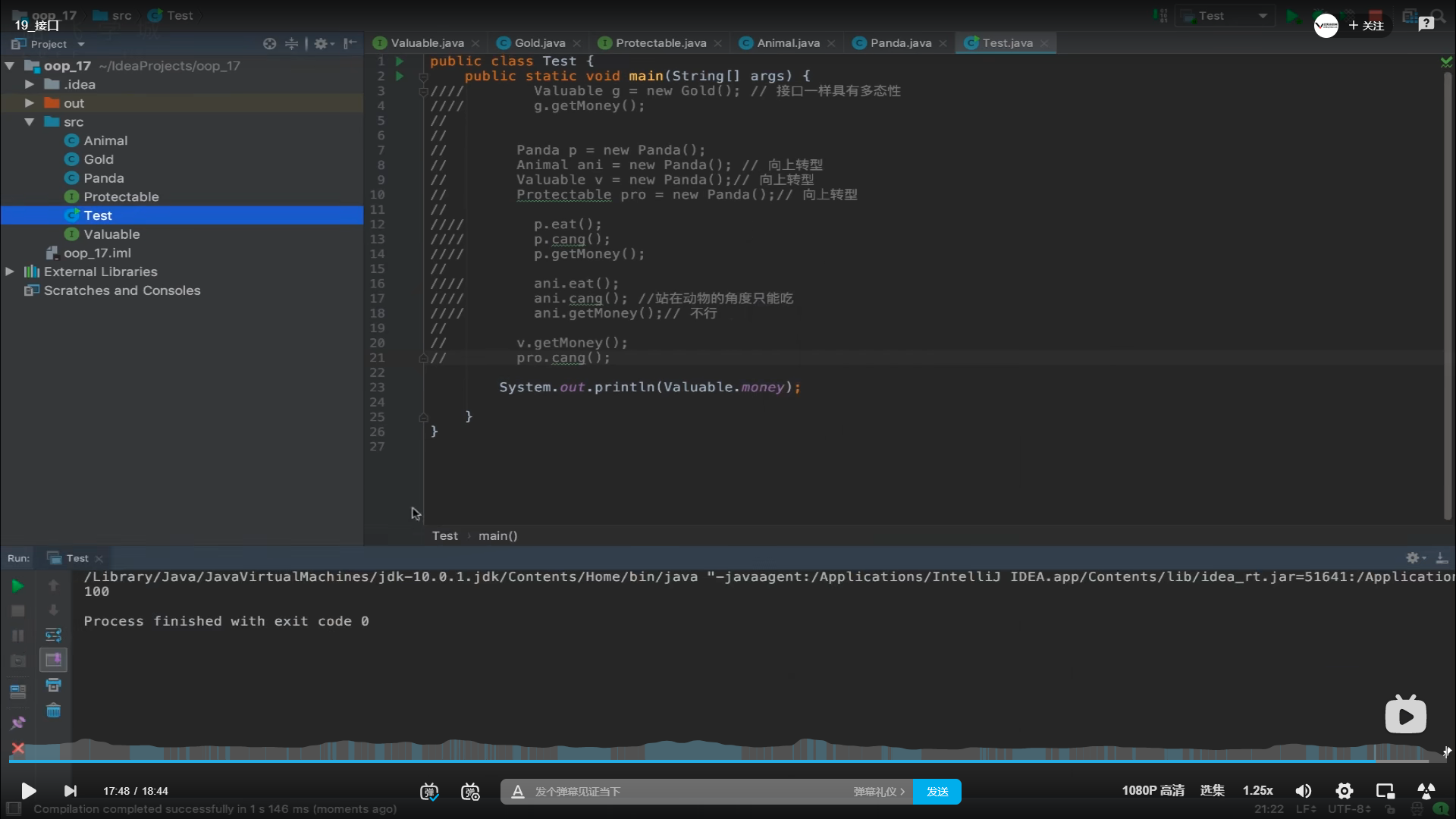Click the 关注 follow button

pos(1367,26)
